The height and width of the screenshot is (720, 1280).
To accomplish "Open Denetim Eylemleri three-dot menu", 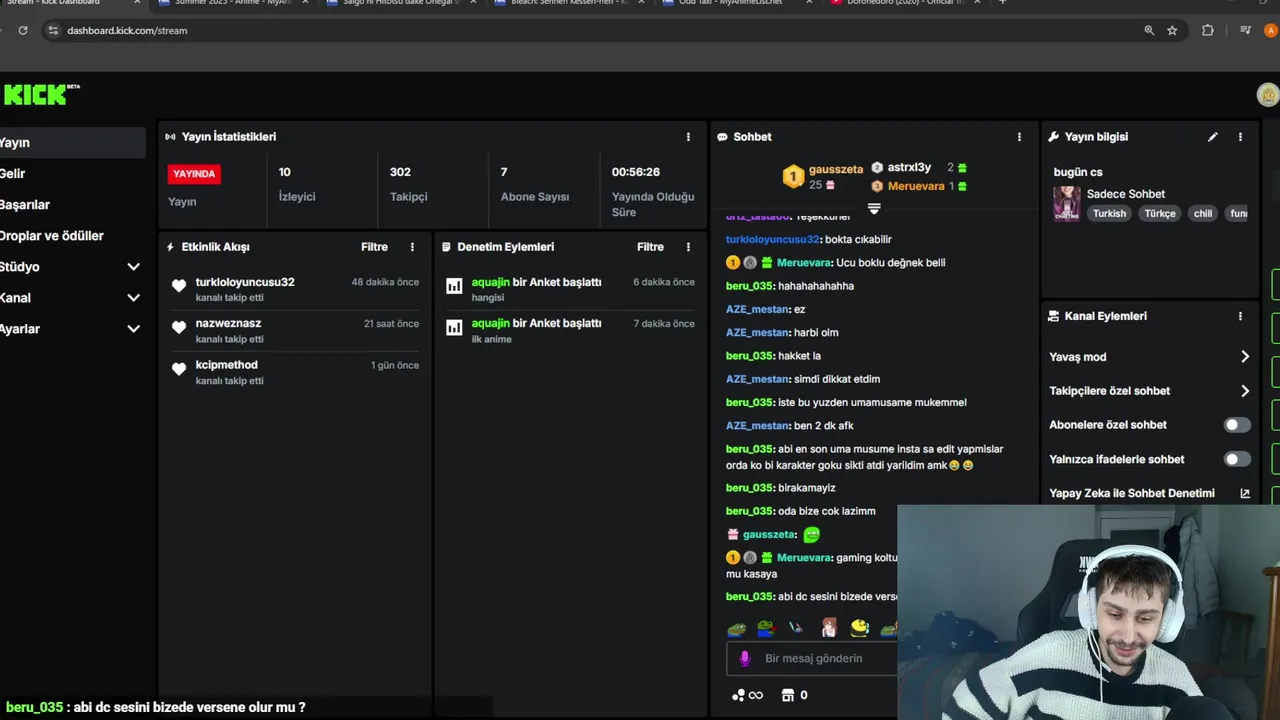I will 688,247.
